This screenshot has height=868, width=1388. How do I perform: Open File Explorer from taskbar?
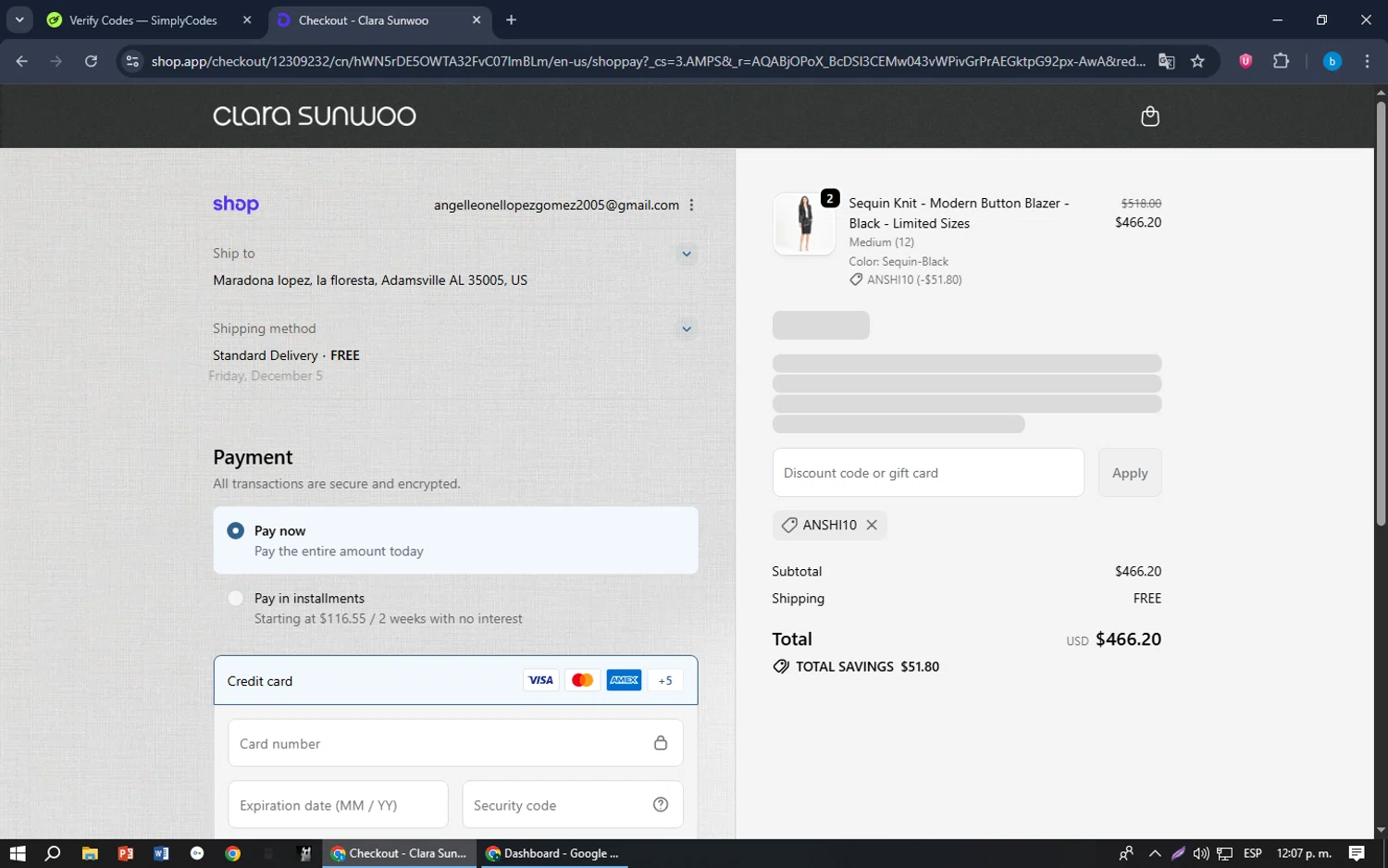[90, 853]
